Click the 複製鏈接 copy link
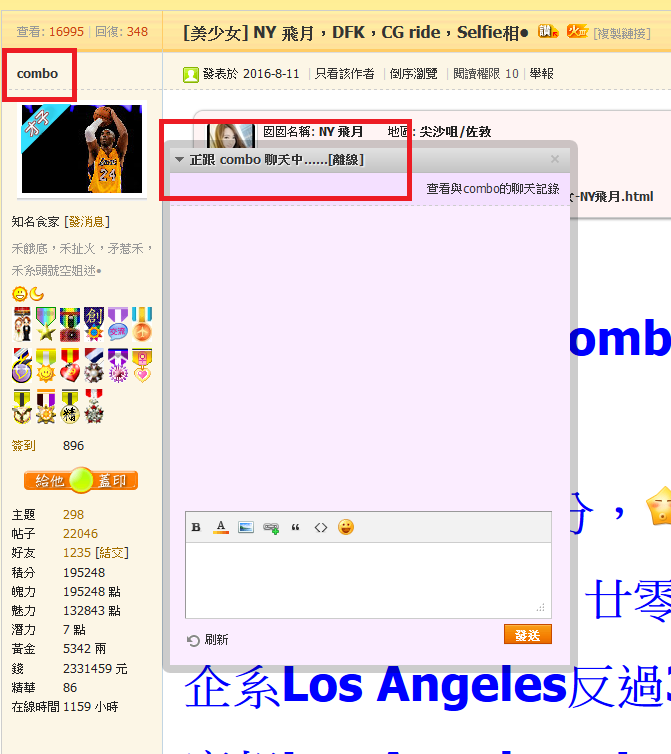The image size is (671, 754). (x=621, y=34)
